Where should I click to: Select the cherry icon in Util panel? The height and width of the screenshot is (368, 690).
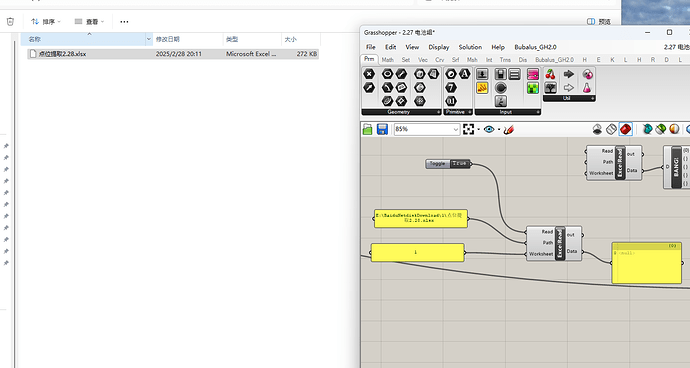point(551,74)
